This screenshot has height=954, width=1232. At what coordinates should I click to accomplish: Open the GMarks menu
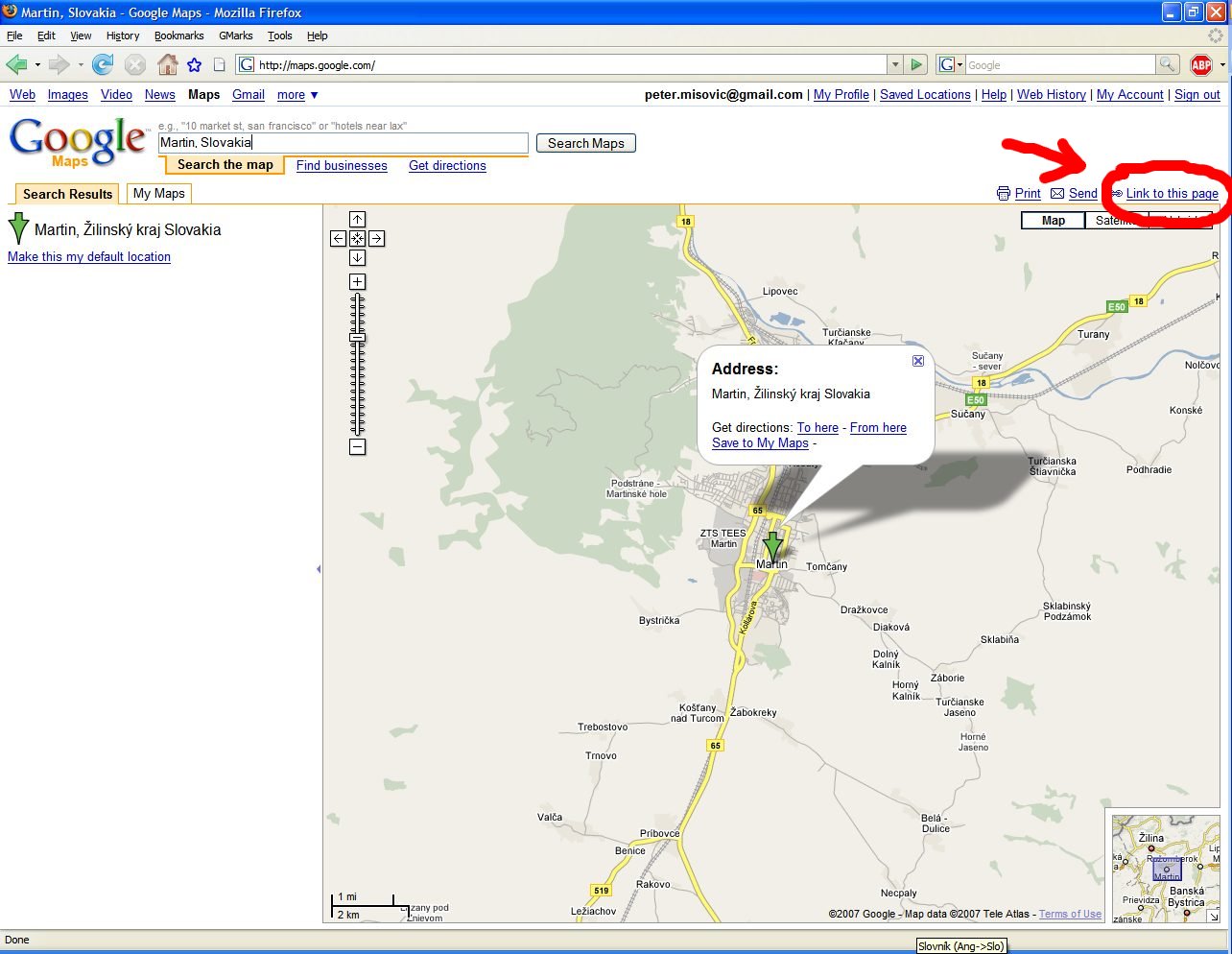235,36
